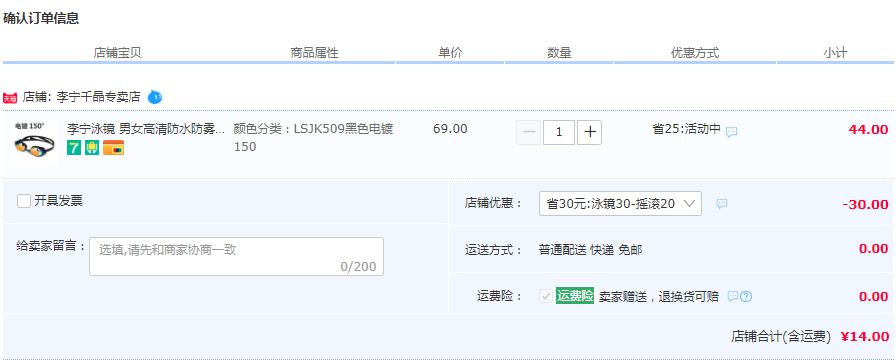Open the blue Wangwang chat icon
This screenshot has width=896, height=361.
(154, 97)
